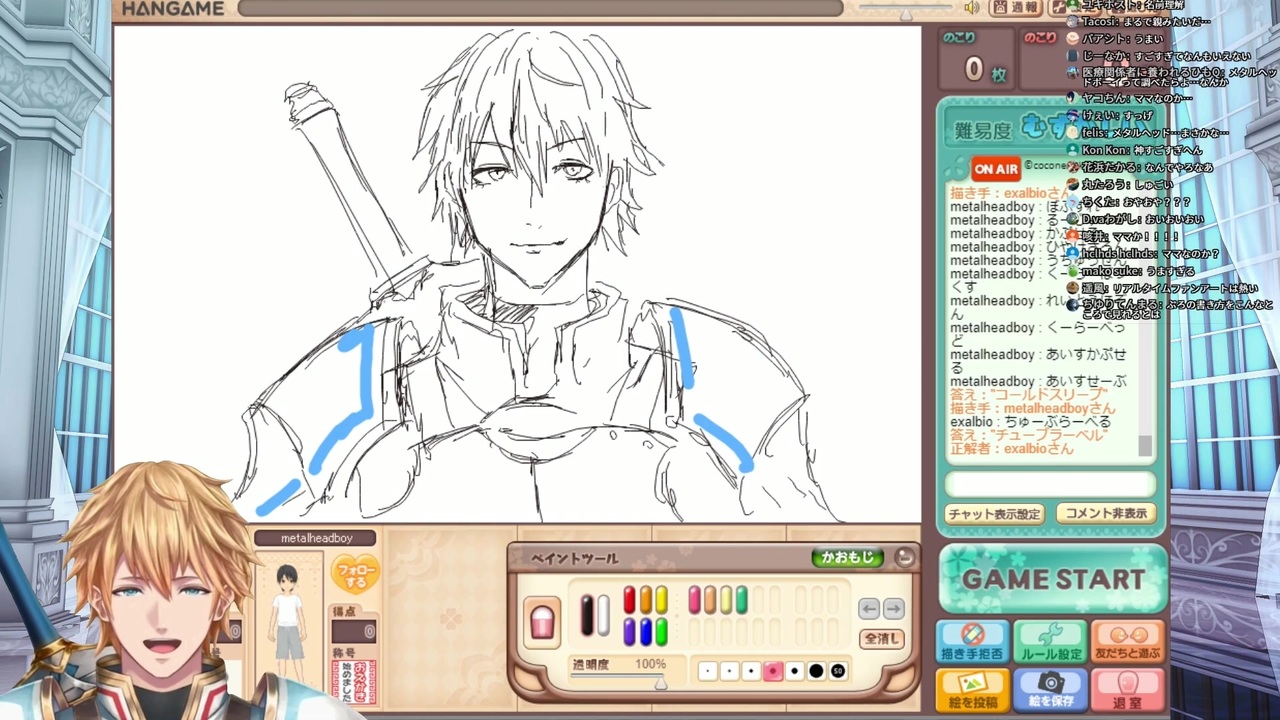
Task: Select the size 50 brush
Action: coord(838,671)
